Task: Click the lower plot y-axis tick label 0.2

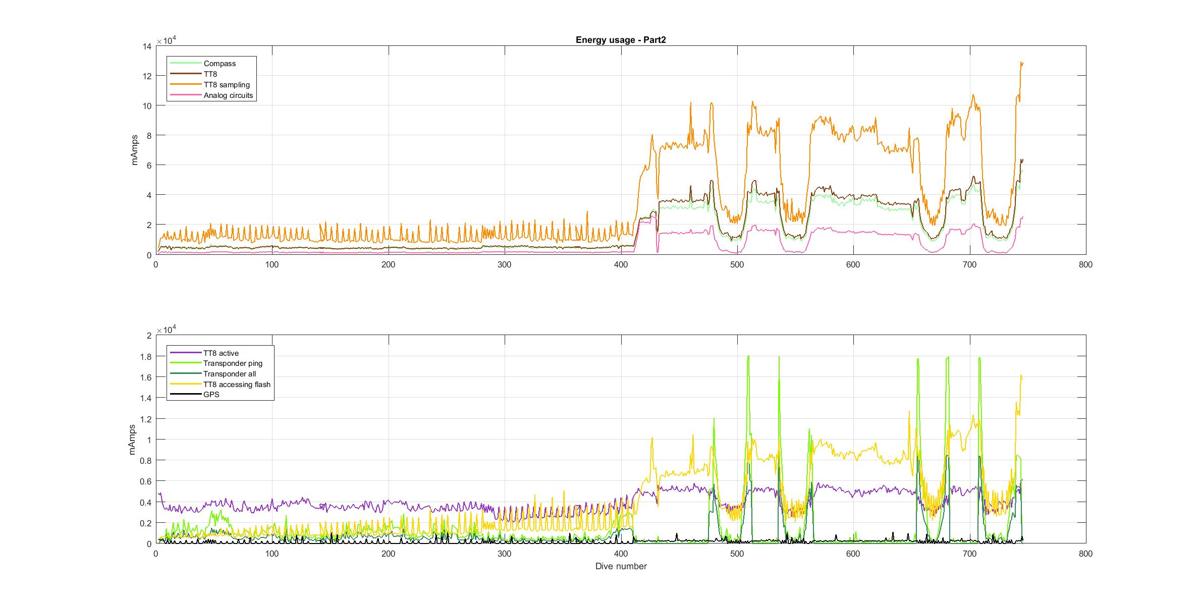Action: (145, 524)
